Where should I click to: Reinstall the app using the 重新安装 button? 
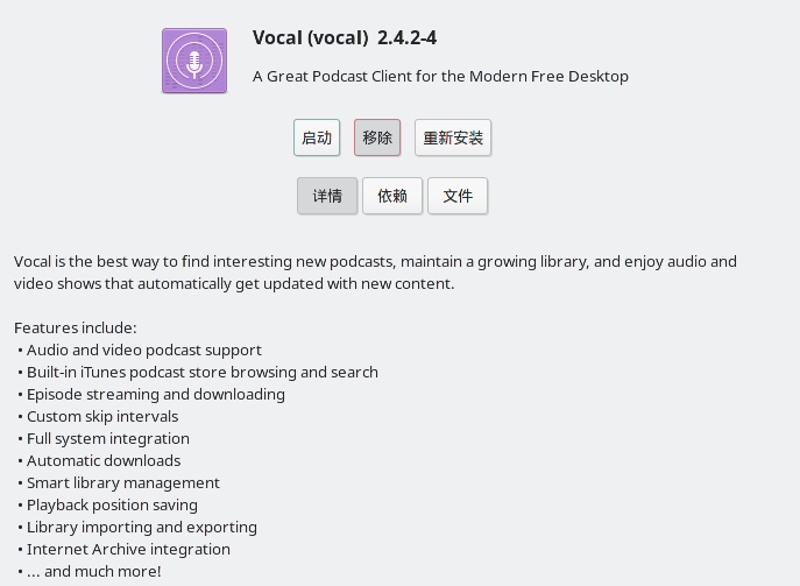pyautogui.click(x=453, y=138)
